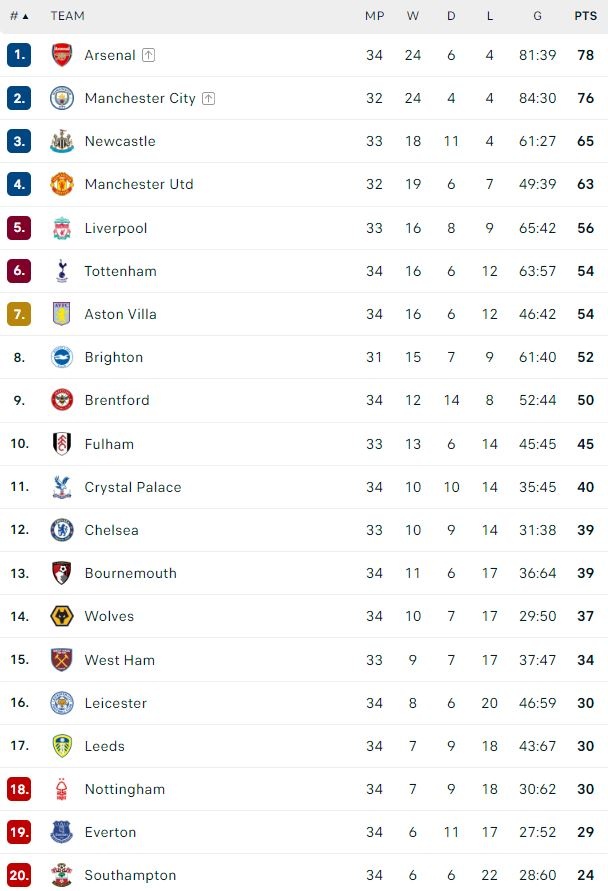
Task: Select the Brighton club badge
Action: (x=62, y=357)
